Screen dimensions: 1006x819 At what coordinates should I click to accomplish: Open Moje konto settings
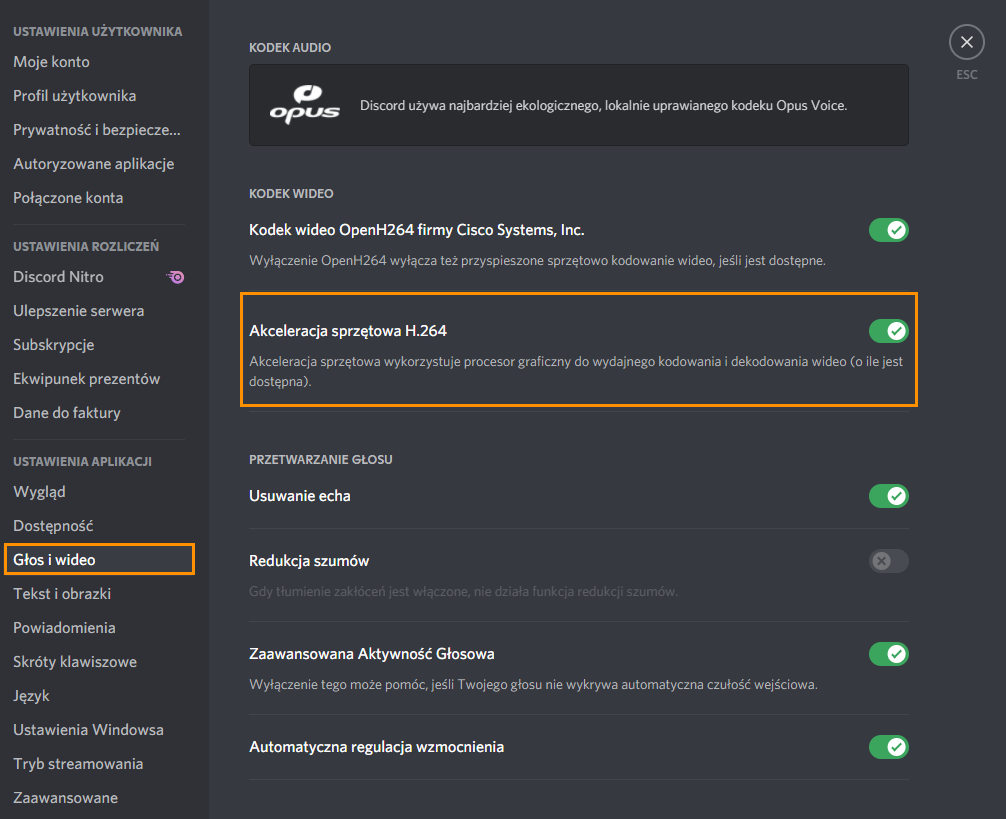(51, 62)
